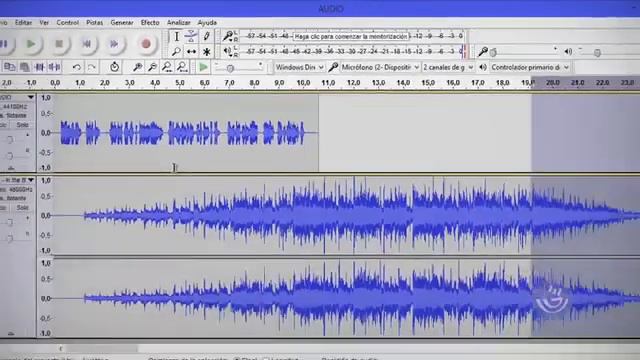The height and width of the screenshot is (360, 640).
Task: Redo the last undone action
Action: (x=92, y=67)
